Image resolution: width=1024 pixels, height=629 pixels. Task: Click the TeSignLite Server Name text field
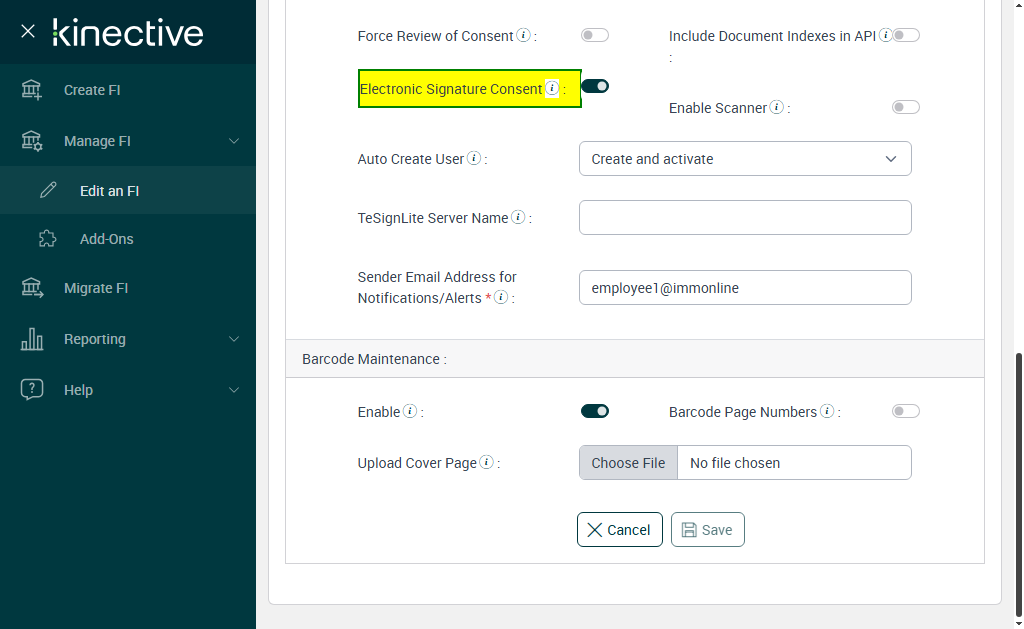pyautogui.click(x=745, y=218)
